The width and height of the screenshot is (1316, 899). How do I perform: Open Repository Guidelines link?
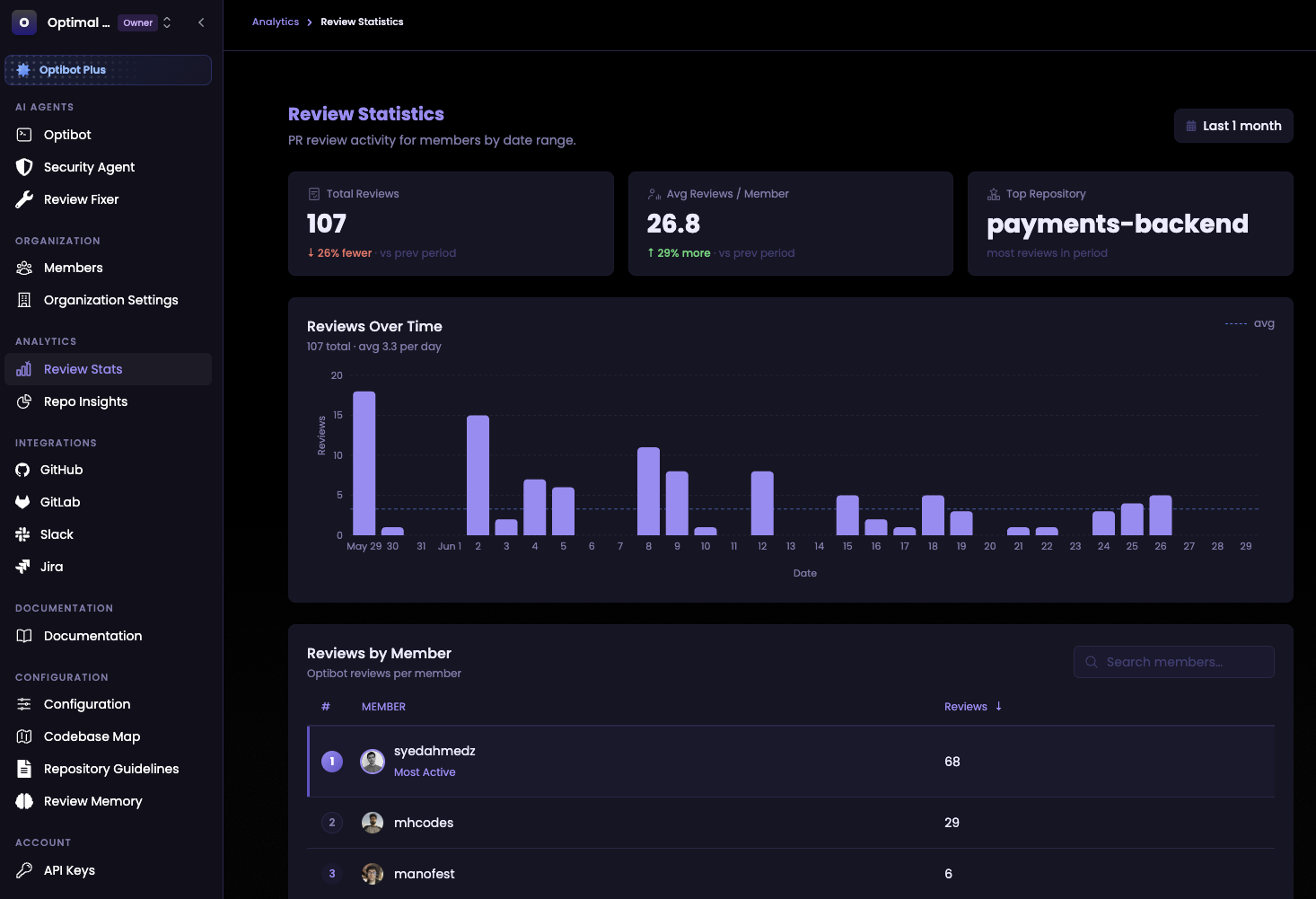point(108,769)
